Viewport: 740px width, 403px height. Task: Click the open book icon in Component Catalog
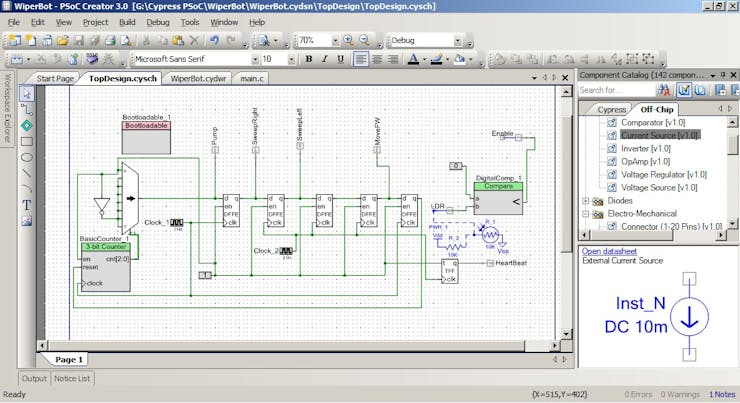pyautogui.click(x=700, y=90)
